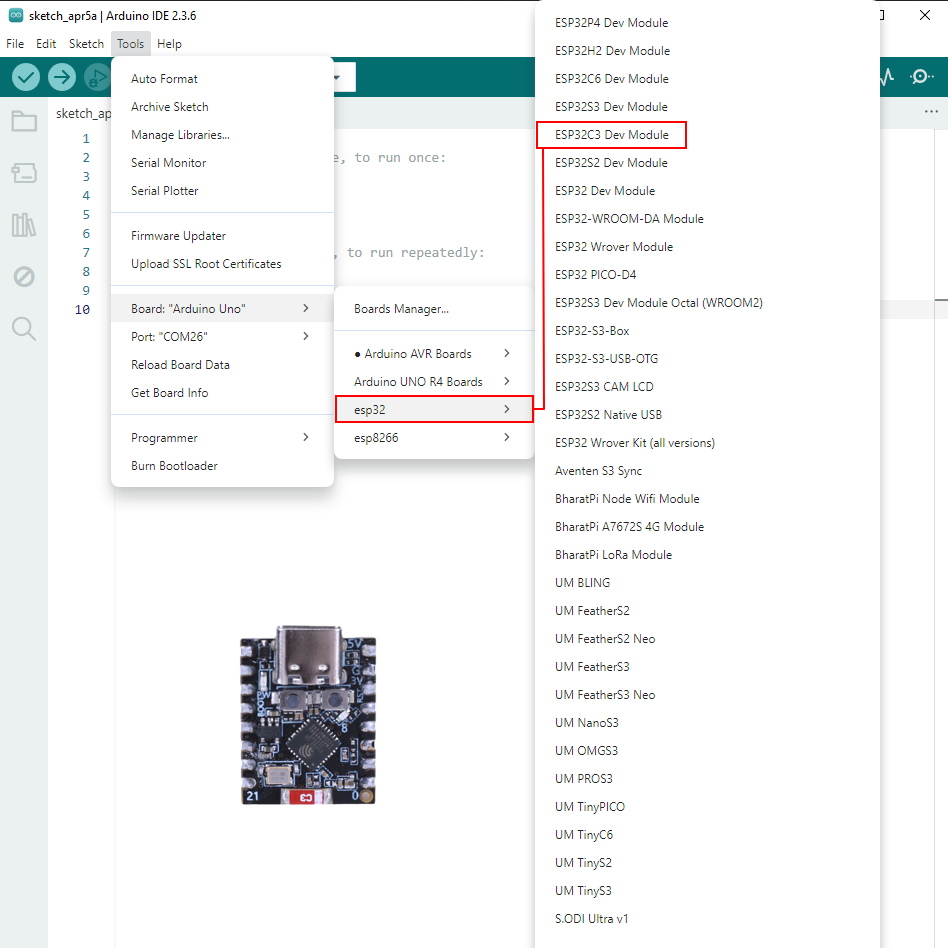Expand the Board: "Arduino Uno" submenu

pyautogui.click(x=222, y=308)
